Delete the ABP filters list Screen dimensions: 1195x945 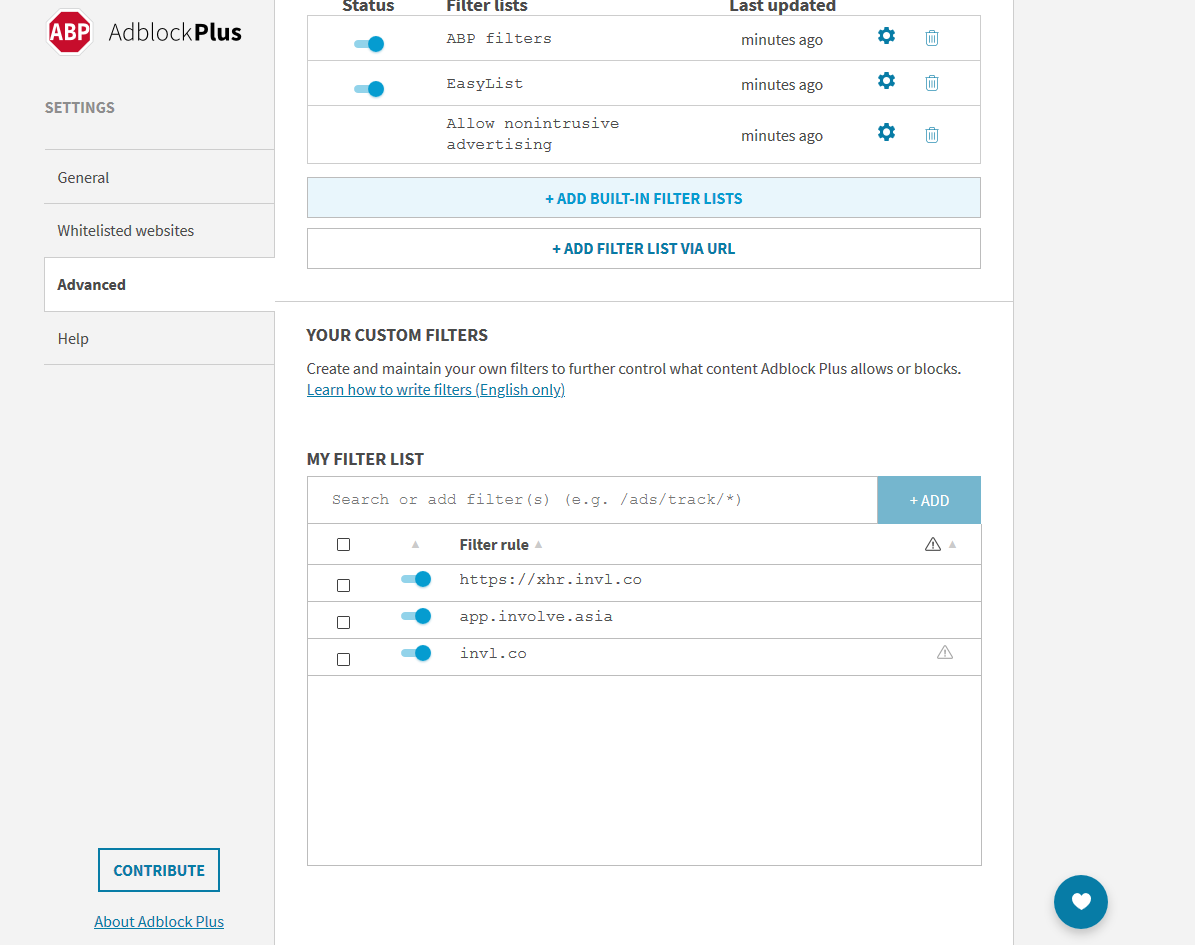[931, 37]
